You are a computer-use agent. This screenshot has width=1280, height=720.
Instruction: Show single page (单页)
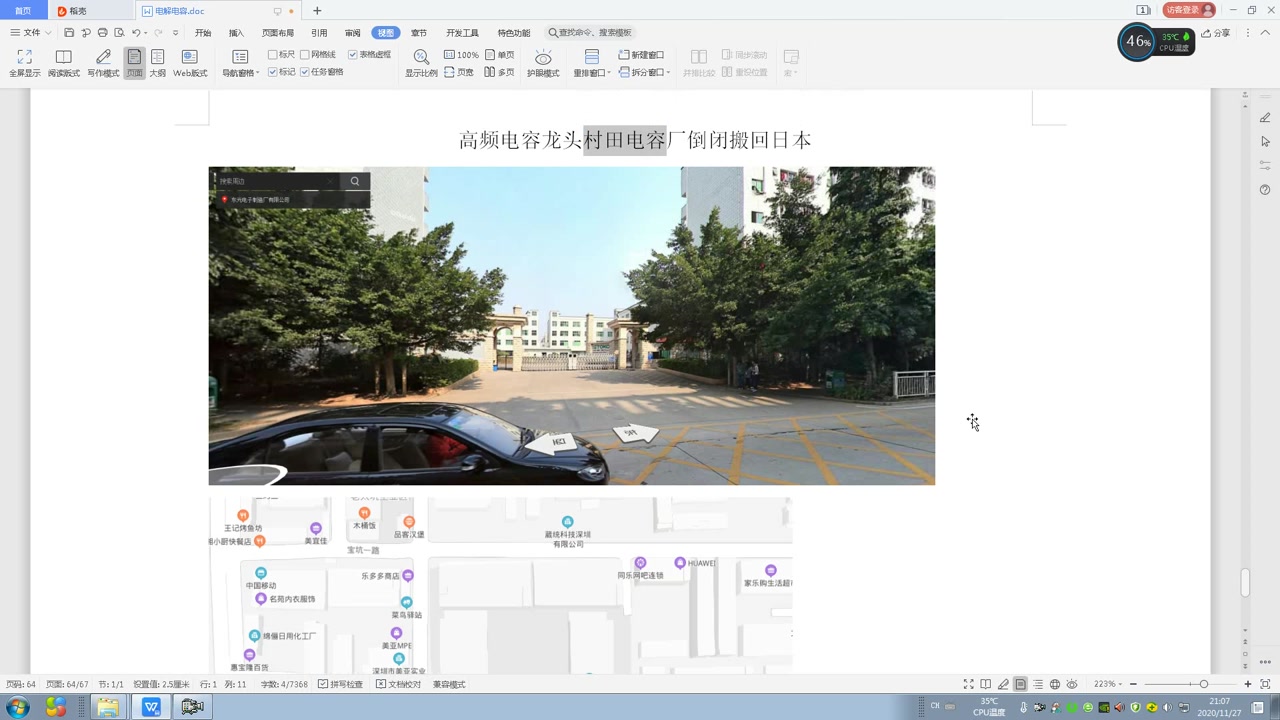coord(500,55)
